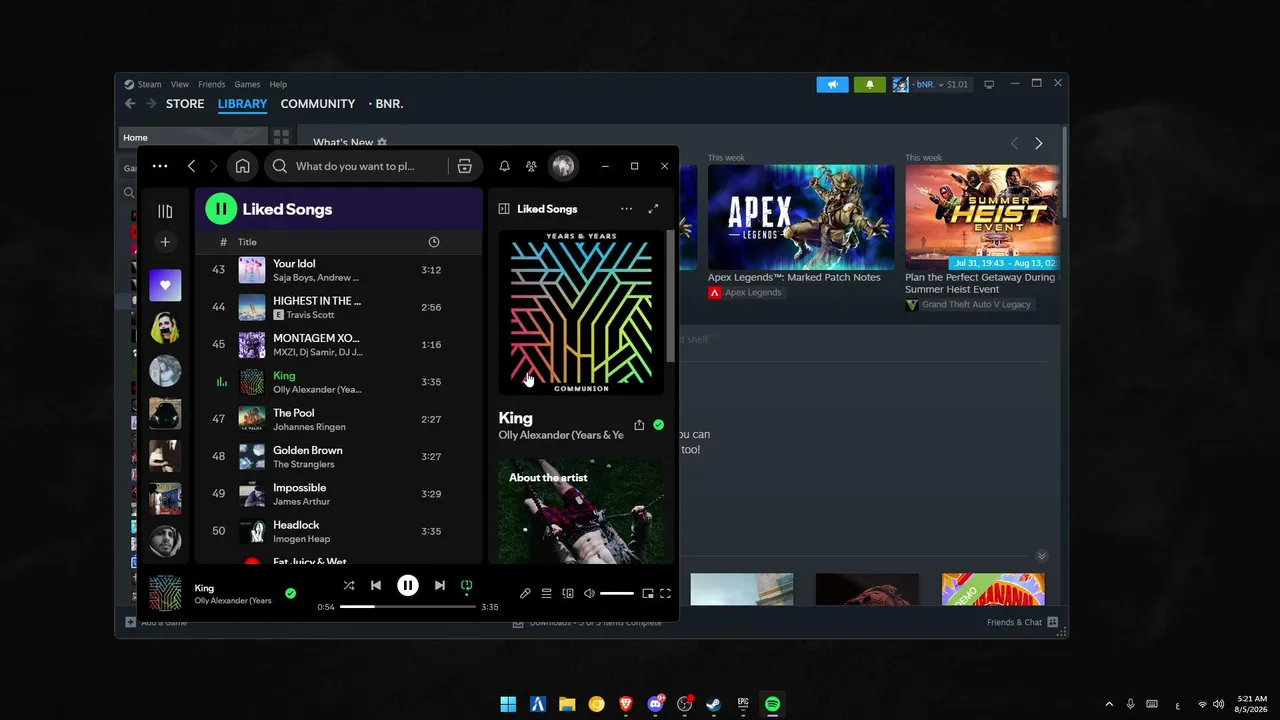Open the Steam Help menu
Screen dimensions: 1280x720
pyautogui.click(x=278, y=84)
